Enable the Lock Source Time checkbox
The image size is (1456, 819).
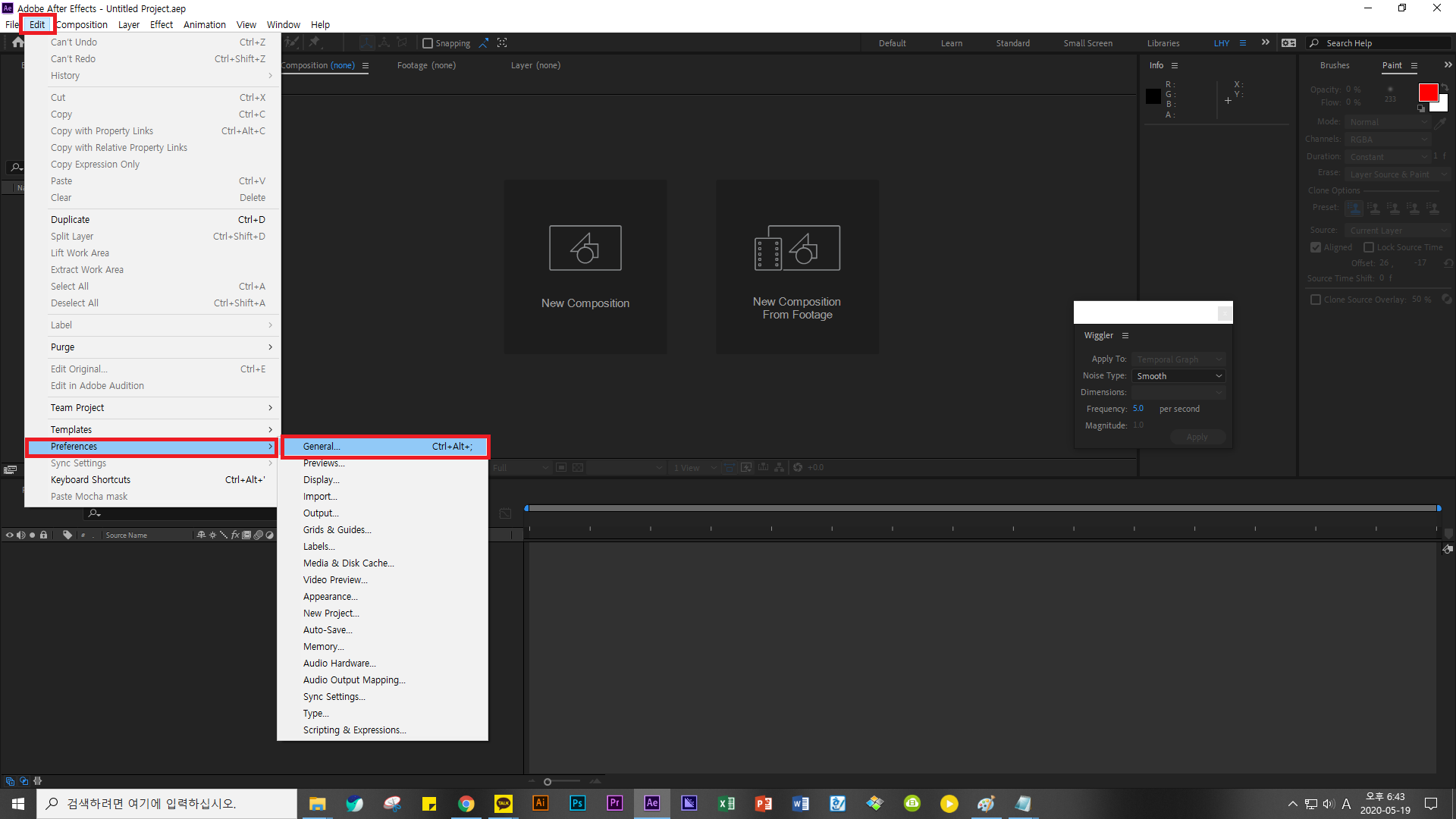(x=1369, y=247)
